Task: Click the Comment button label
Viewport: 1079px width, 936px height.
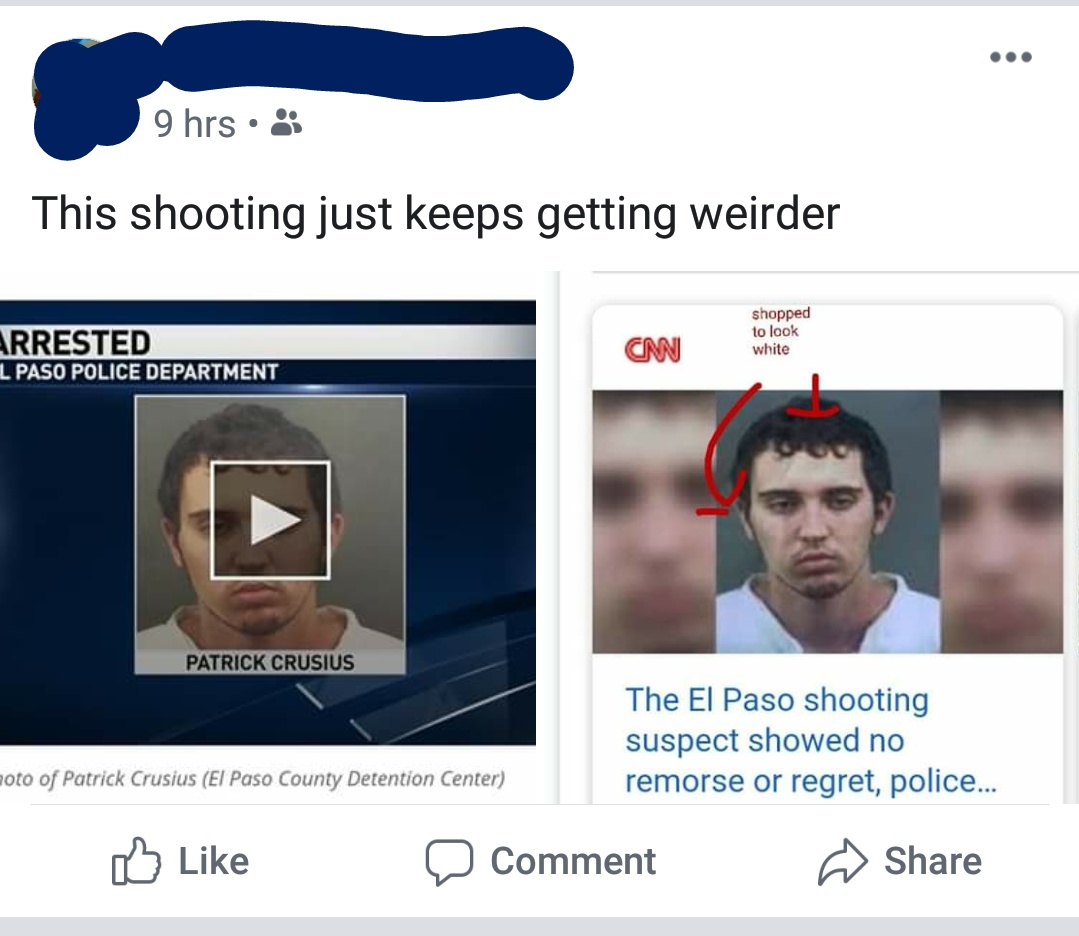Action: point(573,861)
